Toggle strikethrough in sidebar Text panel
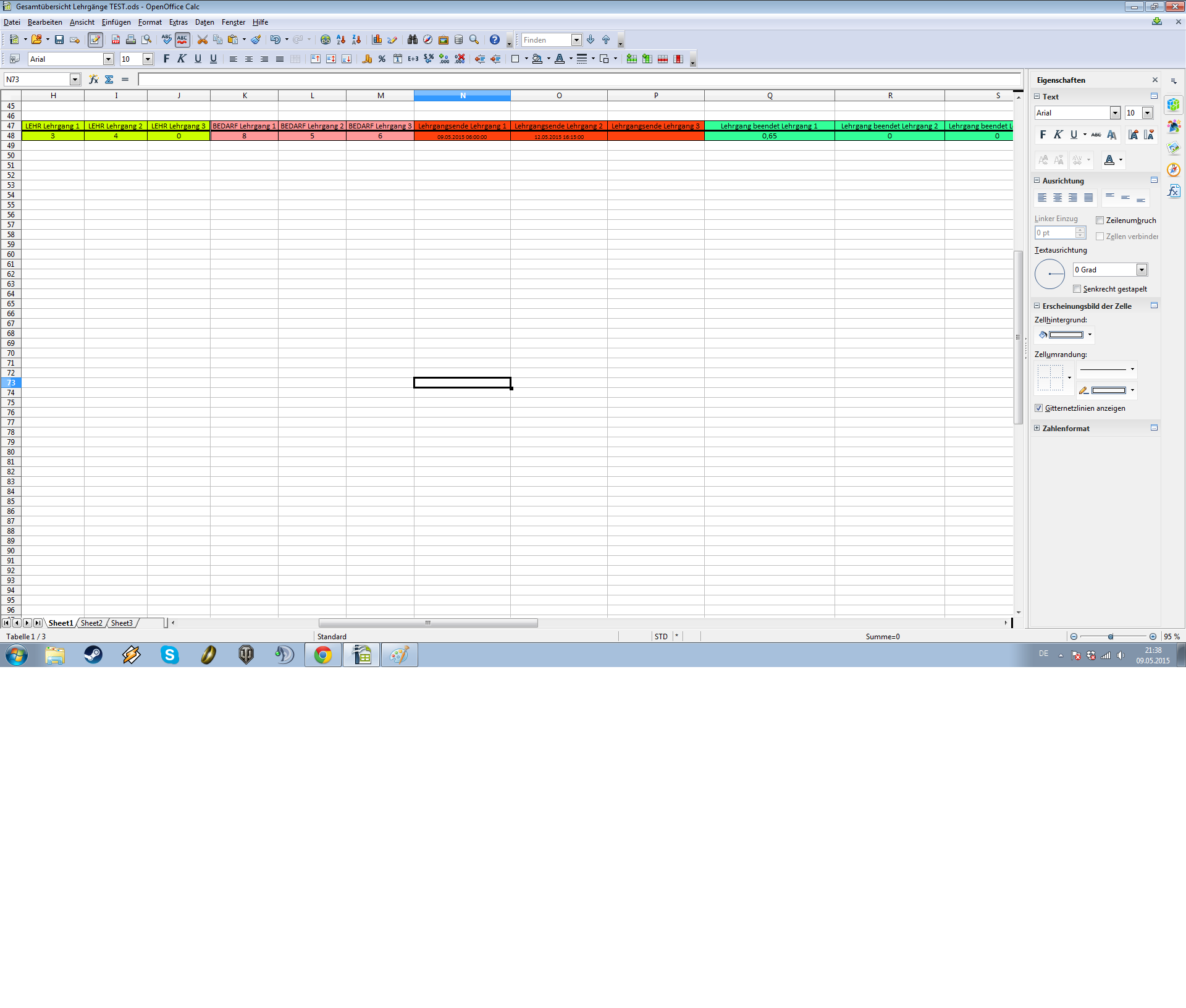1186x1008 pixels. [x=1096, y=135]
